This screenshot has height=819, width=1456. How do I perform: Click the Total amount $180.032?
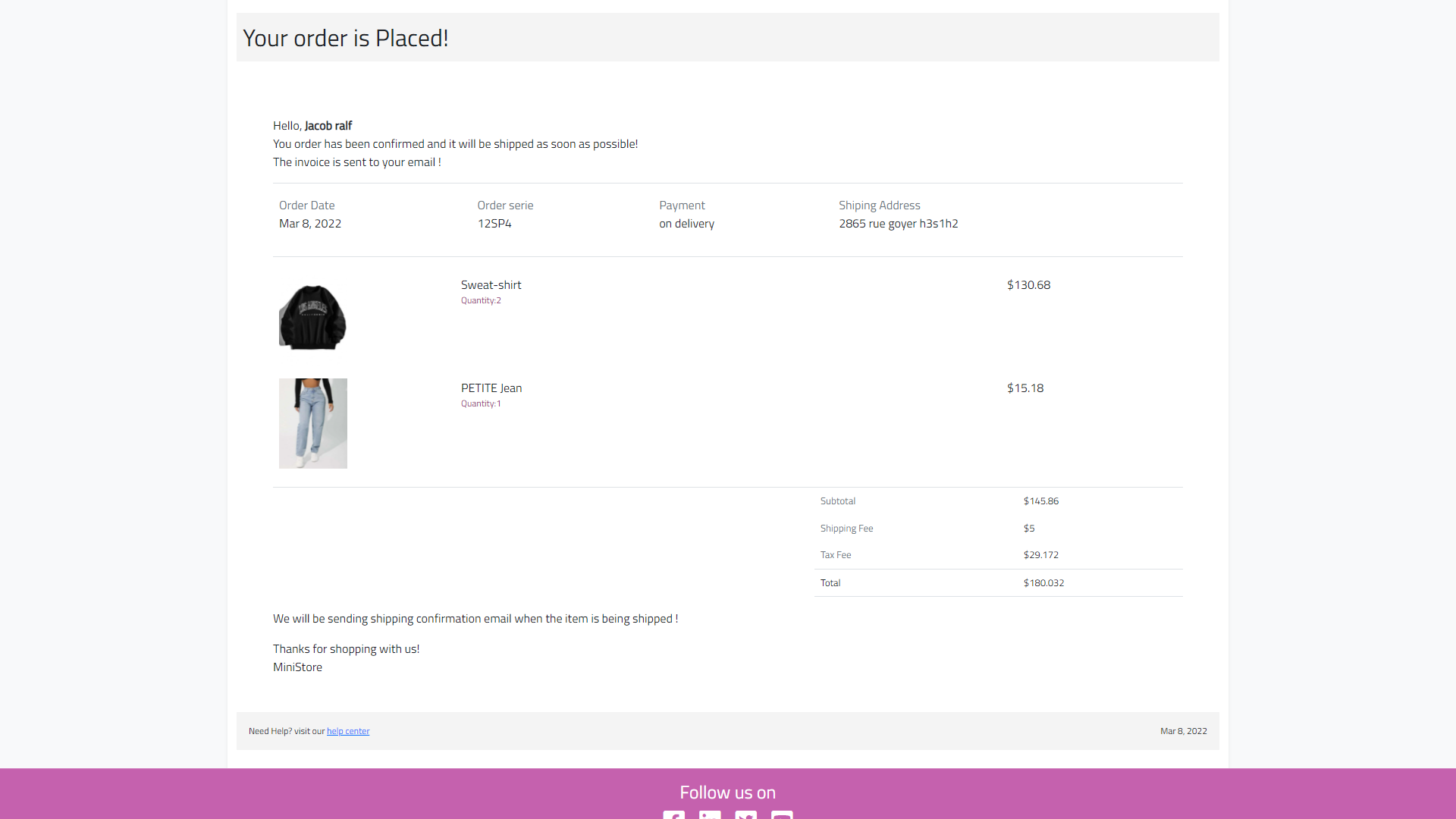tap(1043, 582)
